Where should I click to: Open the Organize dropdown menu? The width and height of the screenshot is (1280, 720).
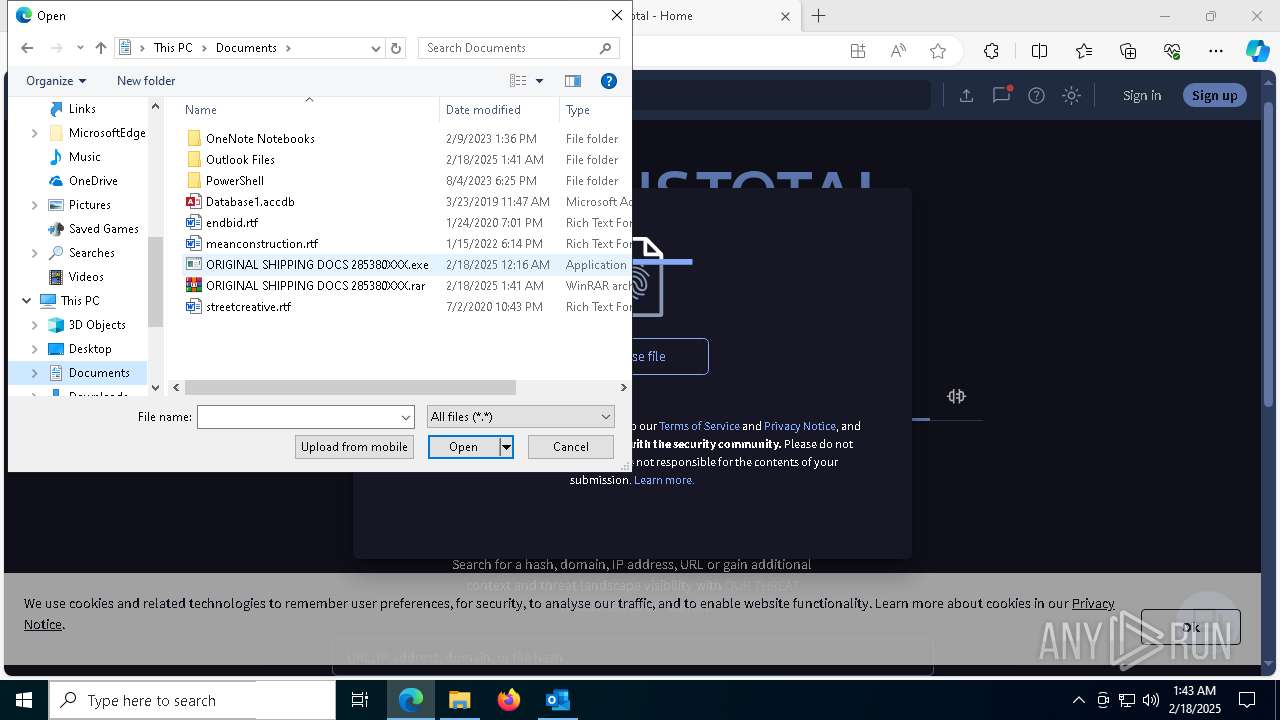(56, 81)
